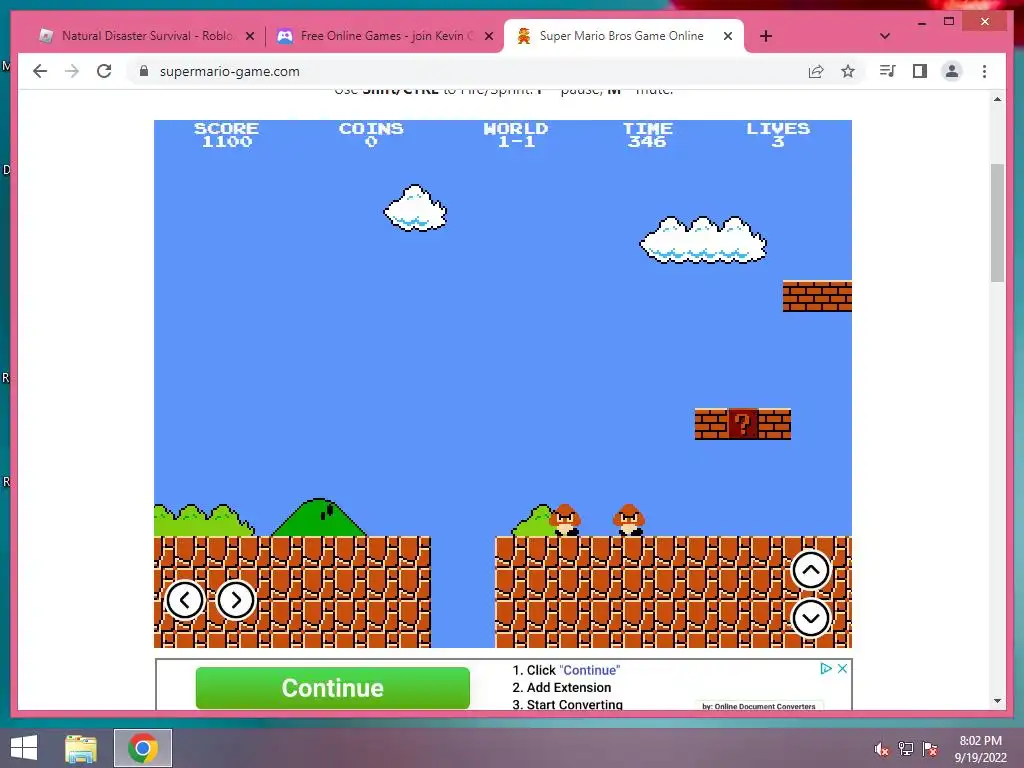Open the Chrome profile menu
The image size is (1024, 768).
click(952, 71)
